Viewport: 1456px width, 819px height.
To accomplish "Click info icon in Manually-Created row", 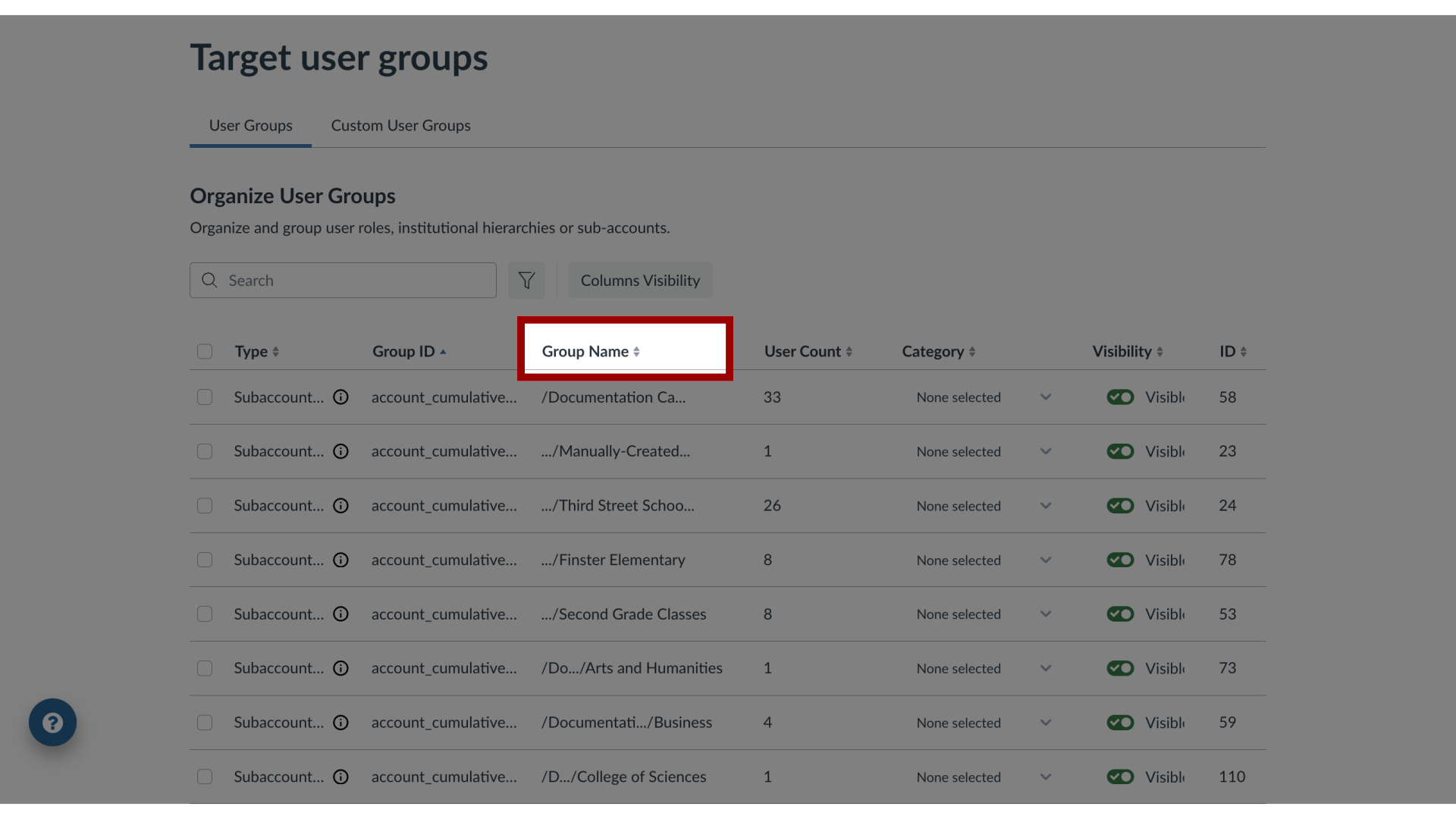I will pyautogui.click(x=341, y=451).
